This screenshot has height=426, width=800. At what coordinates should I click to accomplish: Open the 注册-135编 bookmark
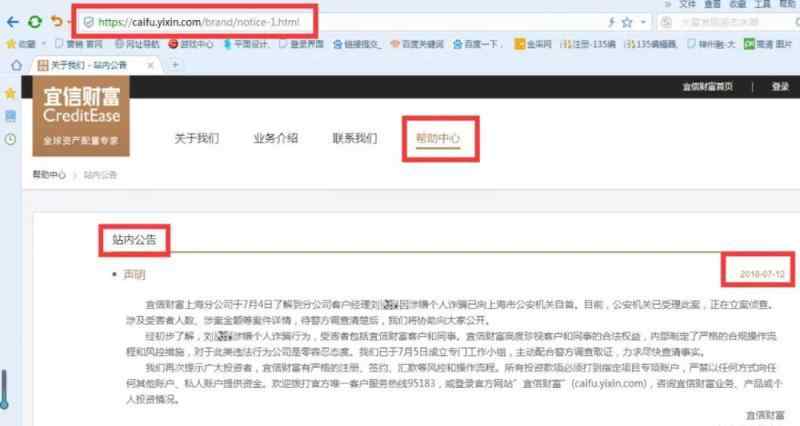[x=588, y=44]
